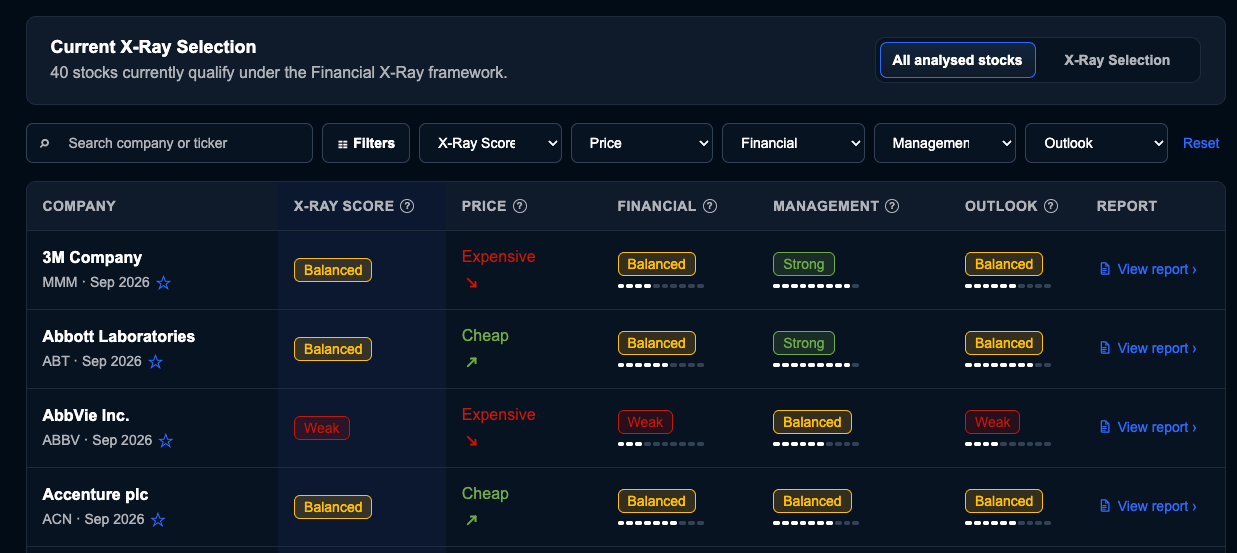Viewport: 1237px width, 553px height.
Task: Open the Price filter dropdown
Action: coord(641,143)
